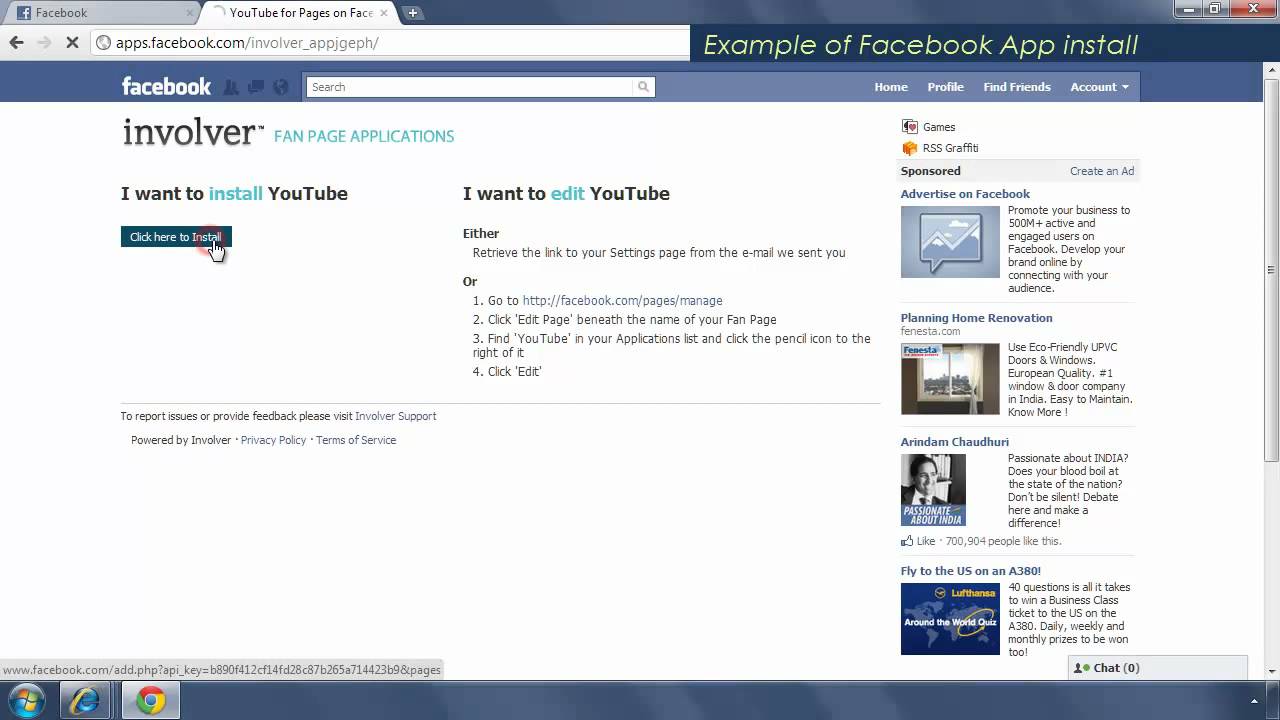This screenshot has width=1280, height=720.
Task: Click Lufthansa World Quiz ad image
Action: click(x=950, y=619)
